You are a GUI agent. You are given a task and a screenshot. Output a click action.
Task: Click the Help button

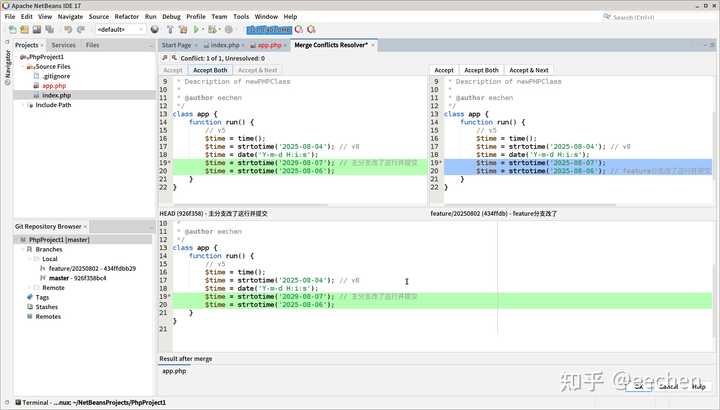698,387
